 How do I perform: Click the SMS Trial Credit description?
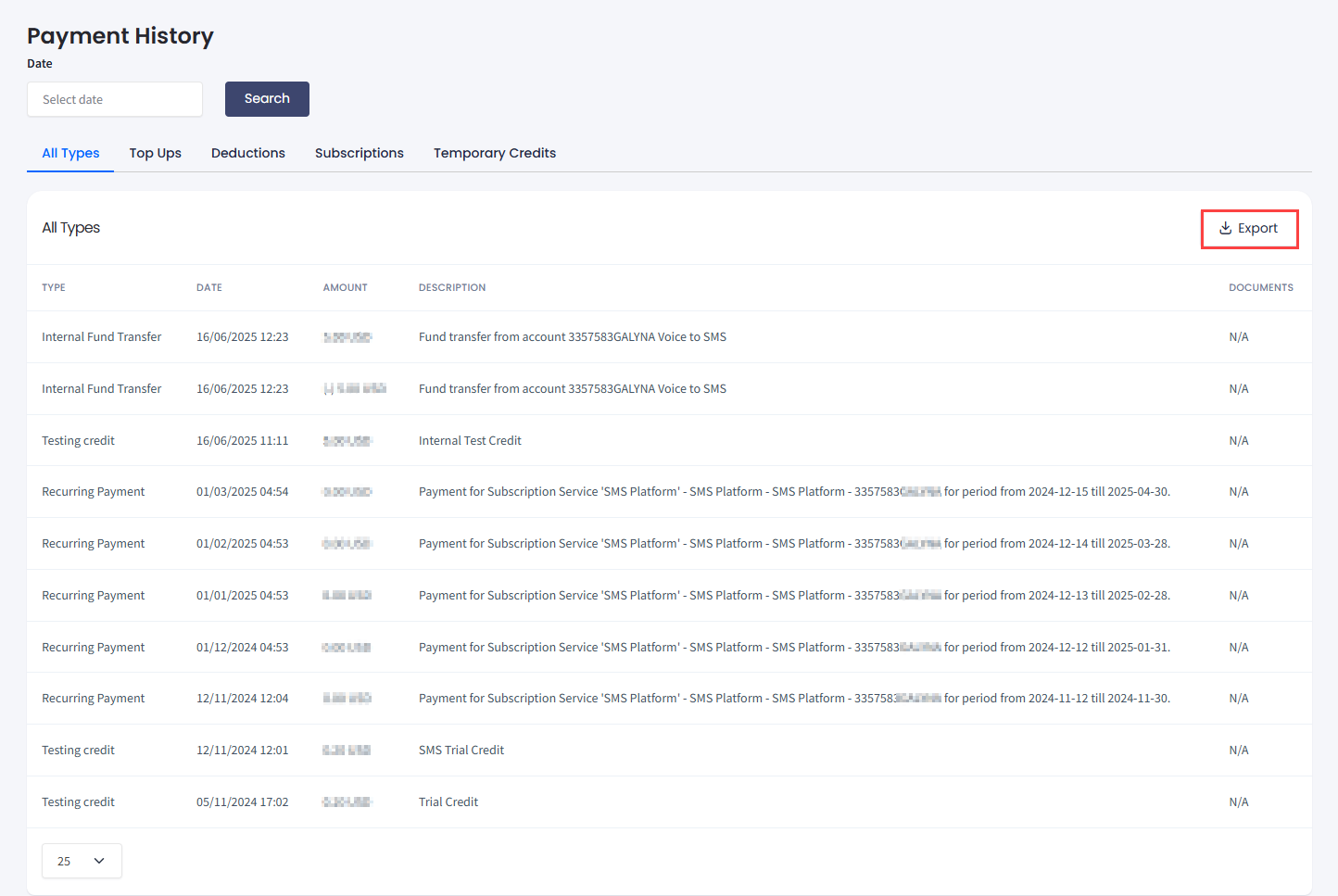coord(461,750)
